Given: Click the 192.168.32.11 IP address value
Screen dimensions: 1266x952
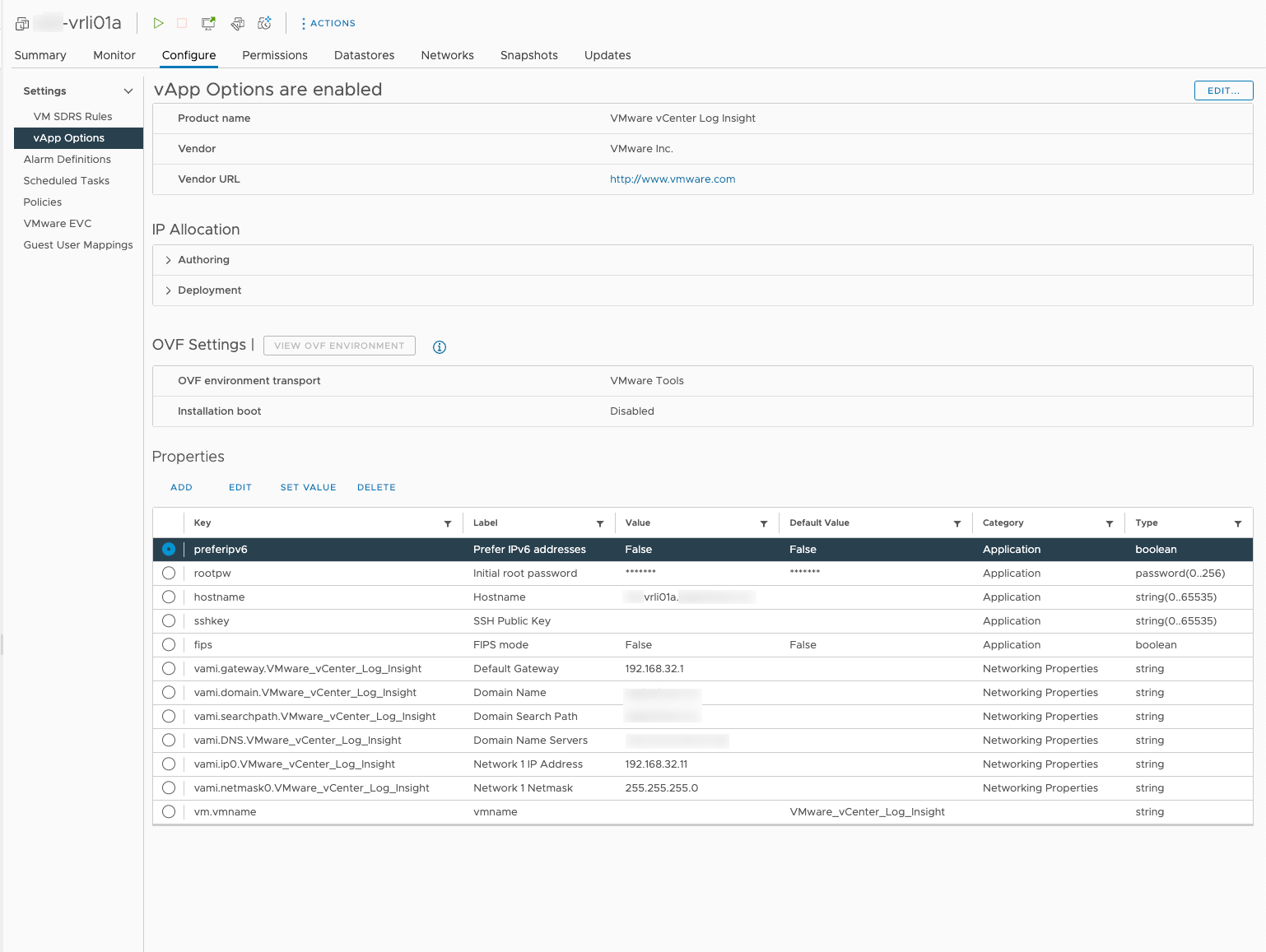Looking at the screenshot, I should pyautogui.click(x=656, y=764).
